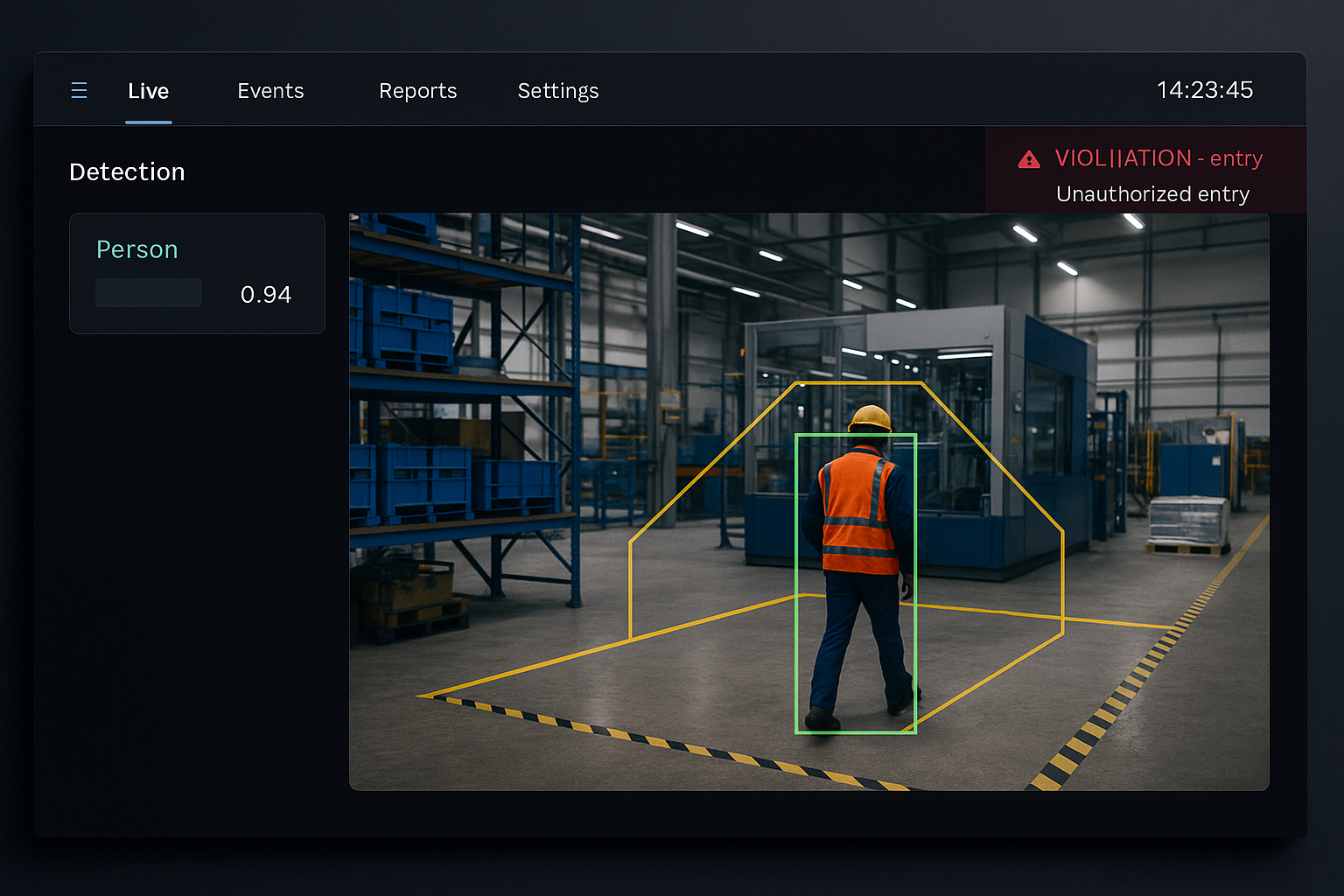The width and height of the screenshot is (1344, 896).
Task: Open the Person detection card
Action: coord(196,273)
